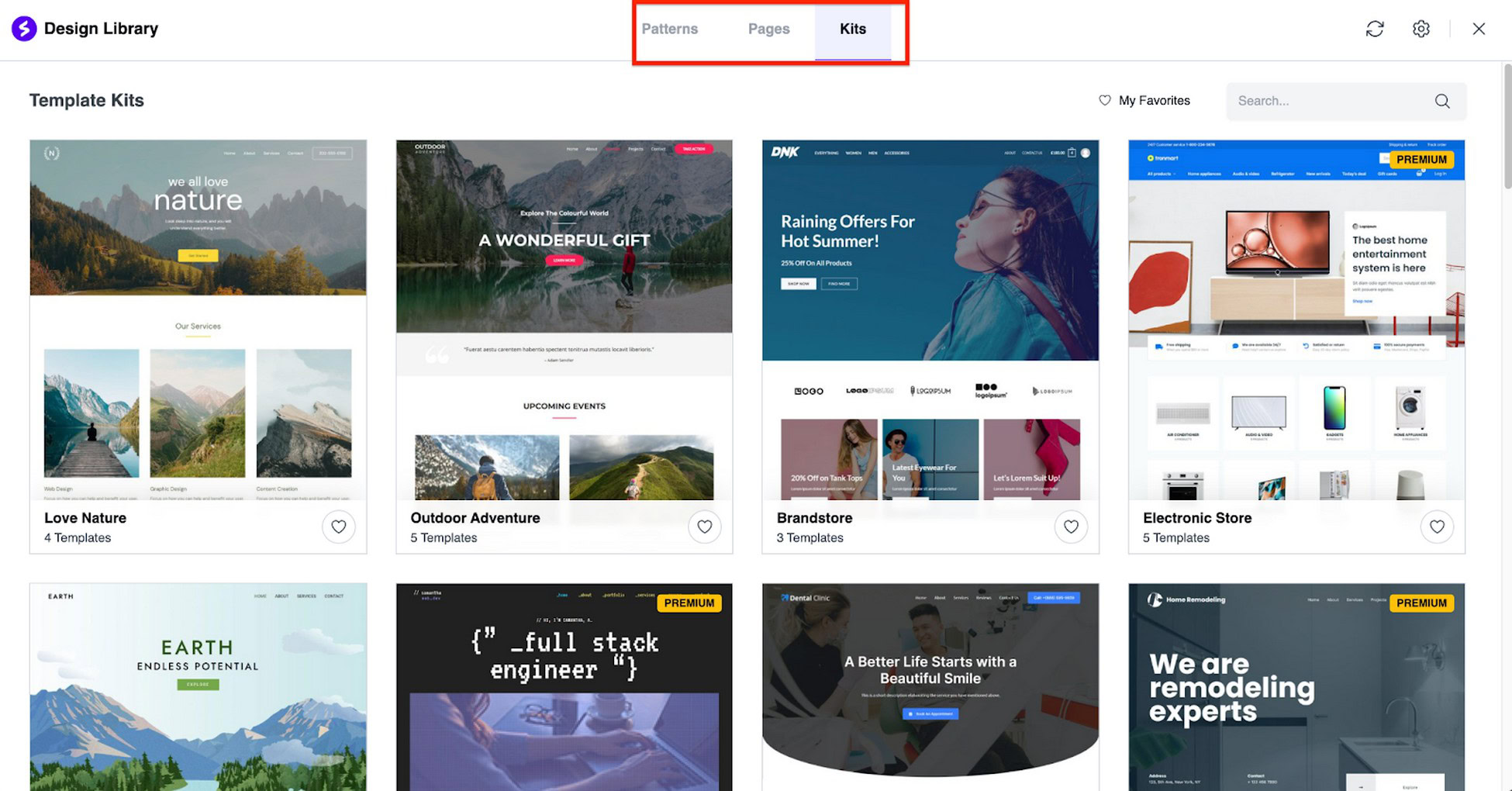Click the Design Library logo
The image size is (1512, 791).
23,29
